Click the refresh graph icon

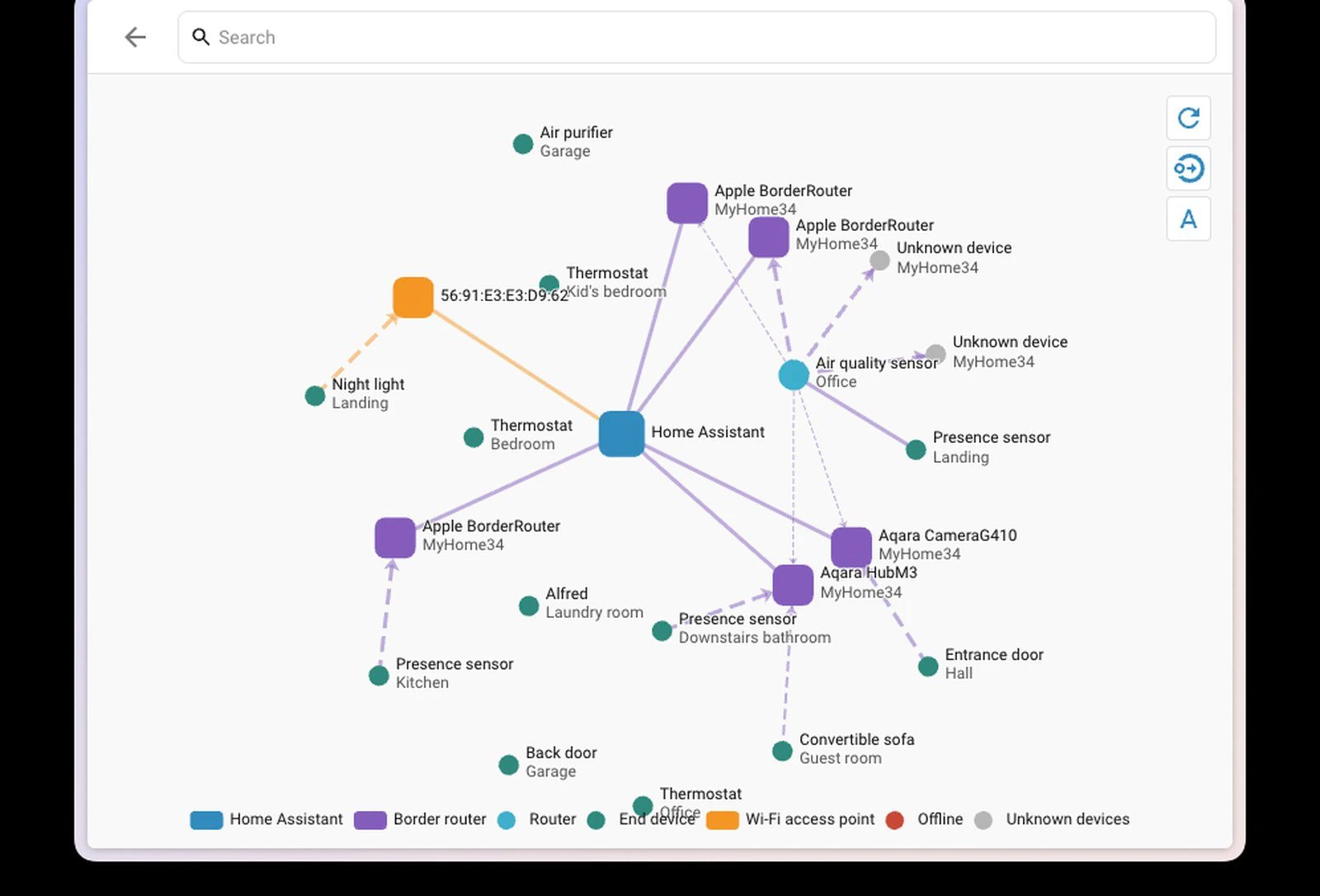(1188, 118)
